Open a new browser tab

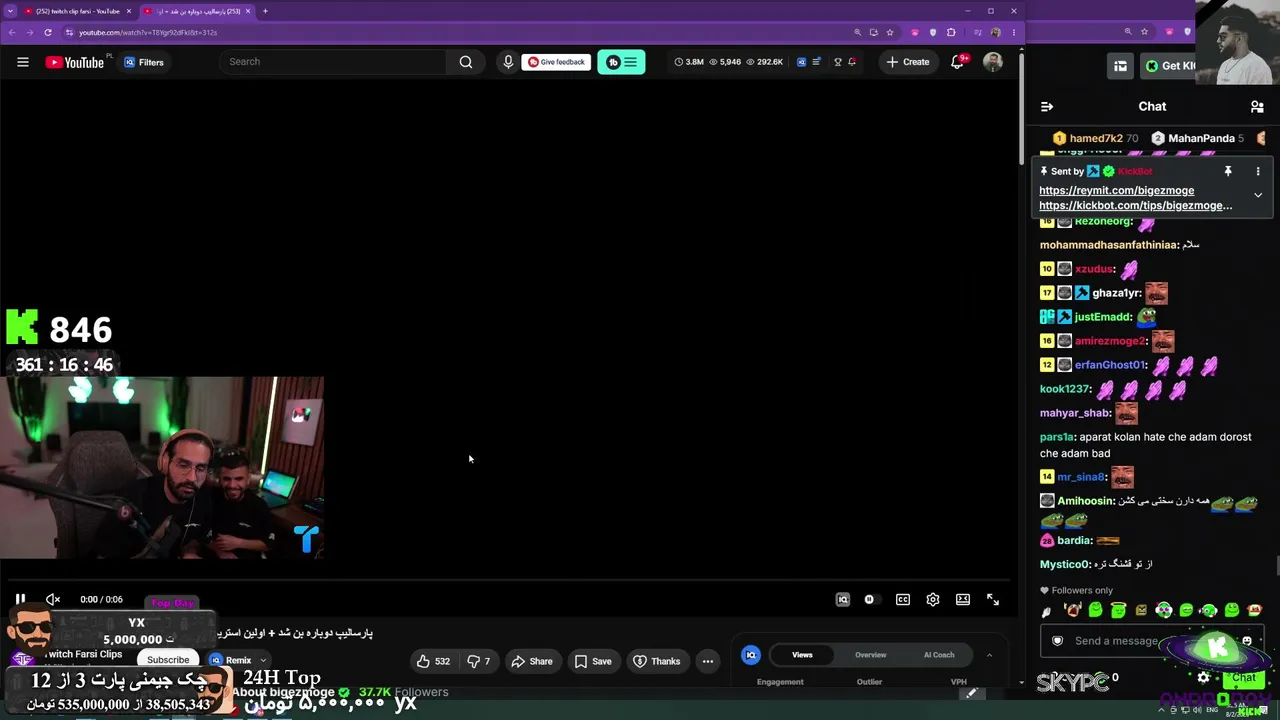265,11
